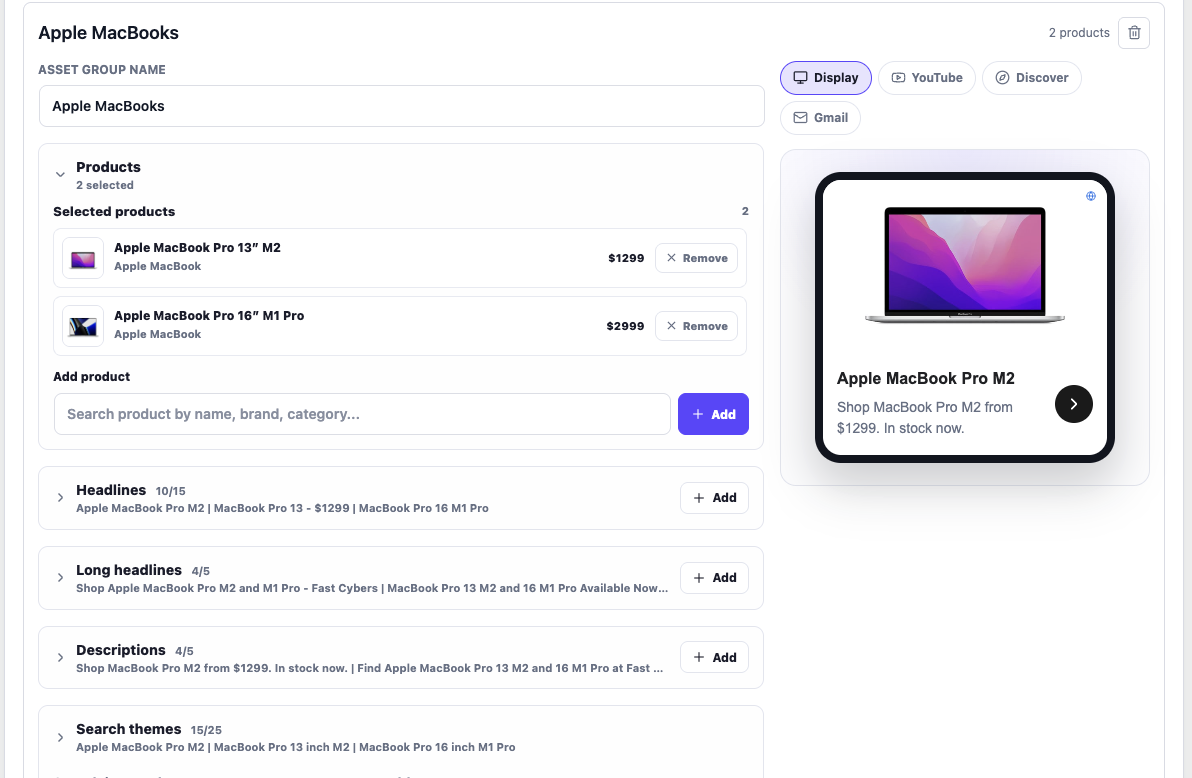Click the Search themes 15/25 counter
1192x778 pixels.
206,730
